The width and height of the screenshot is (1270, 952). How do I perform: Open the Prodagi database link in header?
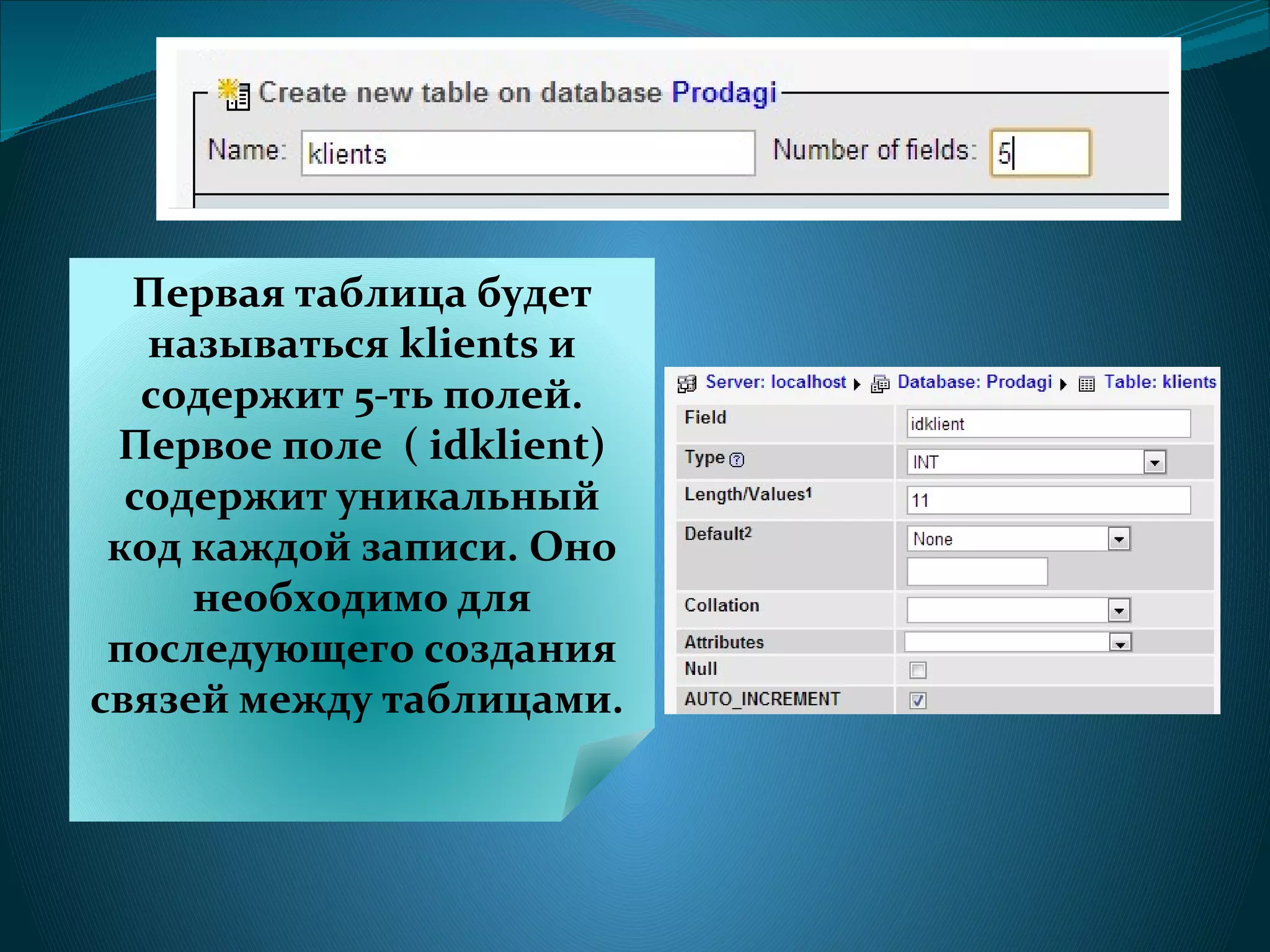tap(724, 93)
